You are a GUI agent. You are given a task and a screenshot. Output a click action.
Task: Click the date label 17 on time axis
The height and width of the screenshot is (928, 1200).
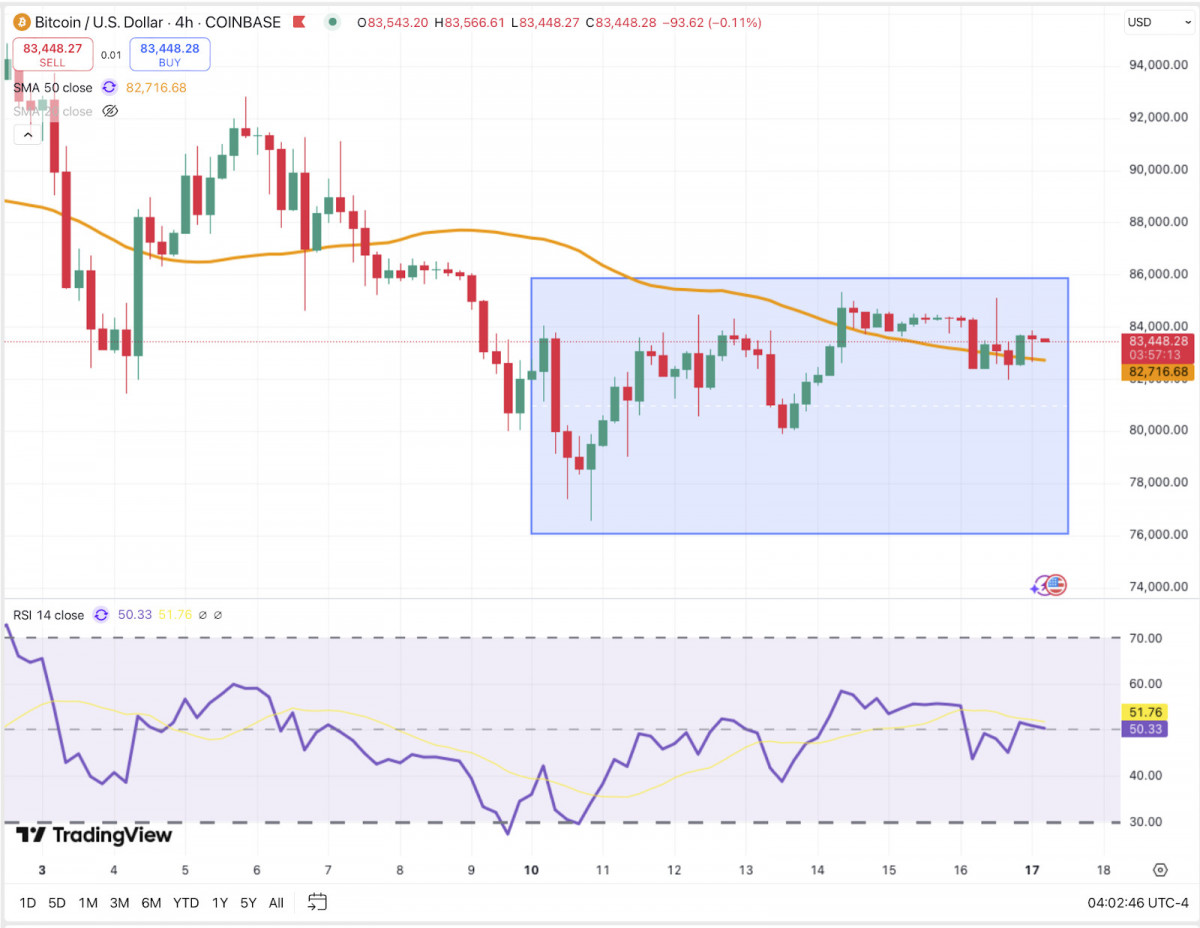(1032, 870)
